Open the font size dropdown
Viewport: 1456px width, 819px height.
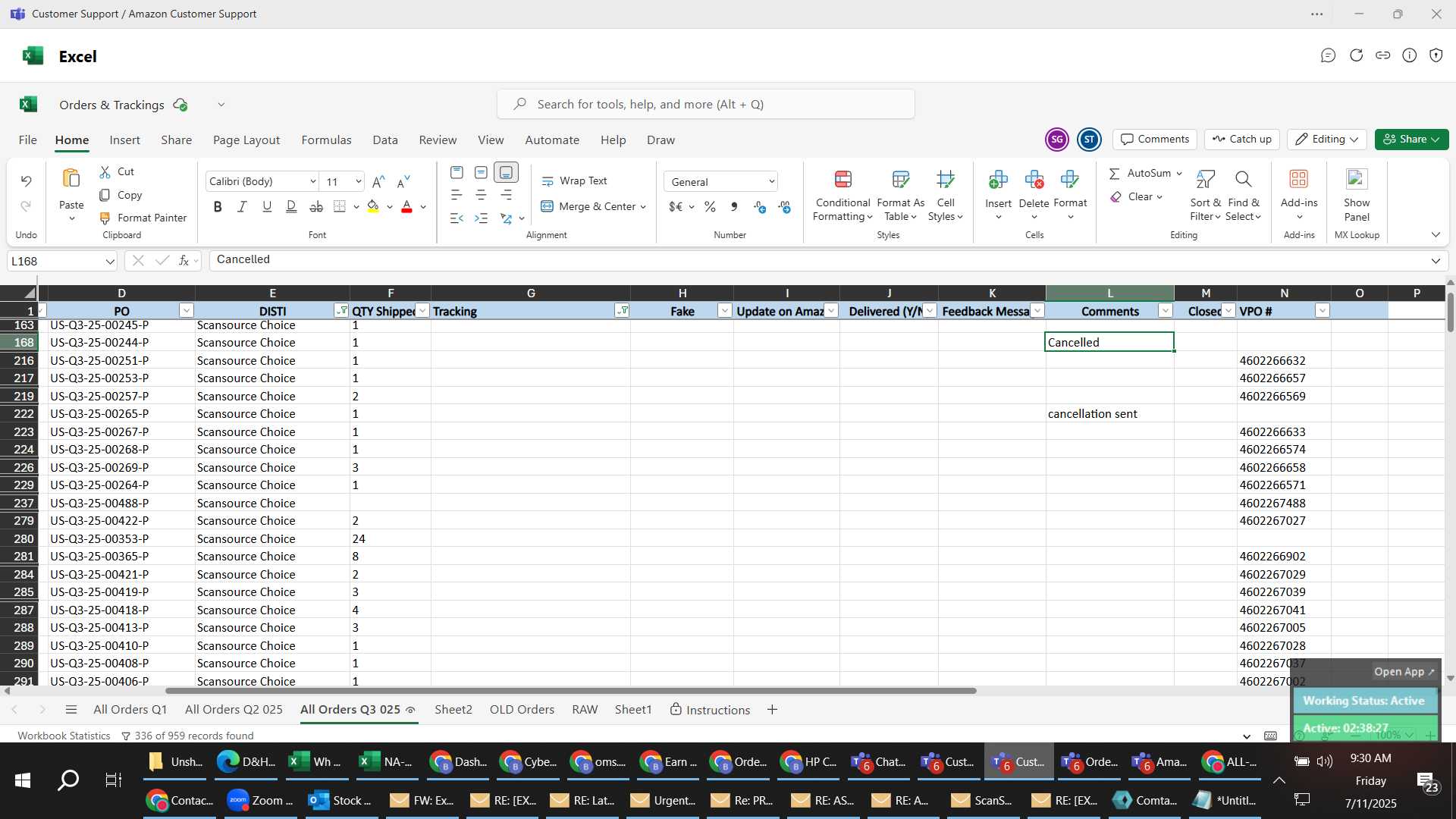coord(358,182)
